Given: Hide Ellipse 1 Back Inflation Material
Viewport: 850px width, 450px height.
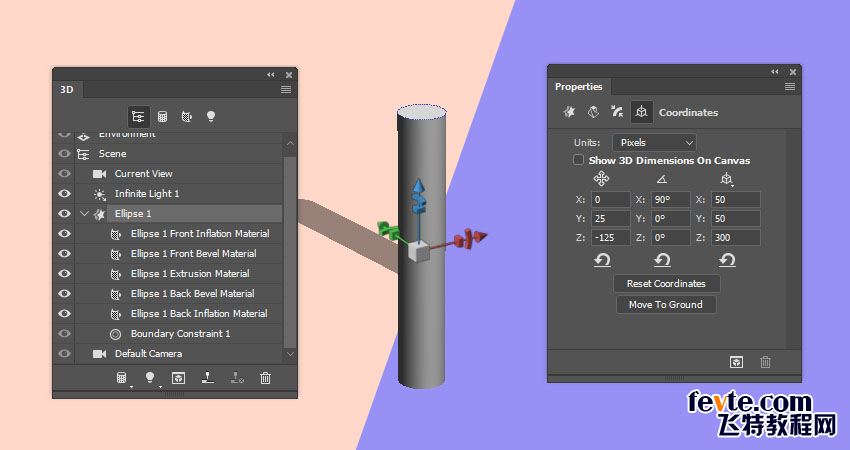Looking at the screenshot, I should point(64,313).
